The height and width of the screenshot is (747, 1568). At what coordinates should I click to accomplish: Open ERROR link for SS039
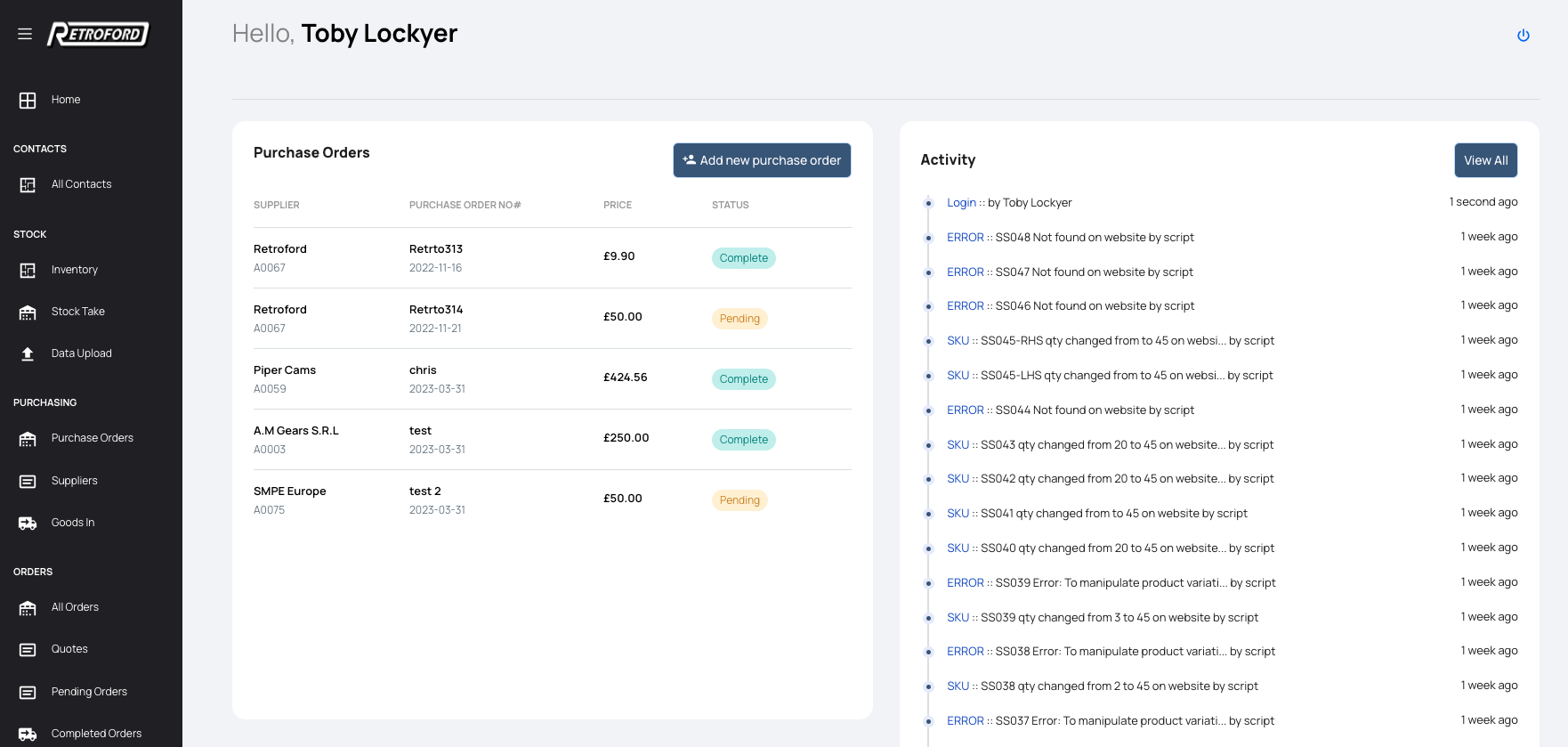tap(966, 583)
